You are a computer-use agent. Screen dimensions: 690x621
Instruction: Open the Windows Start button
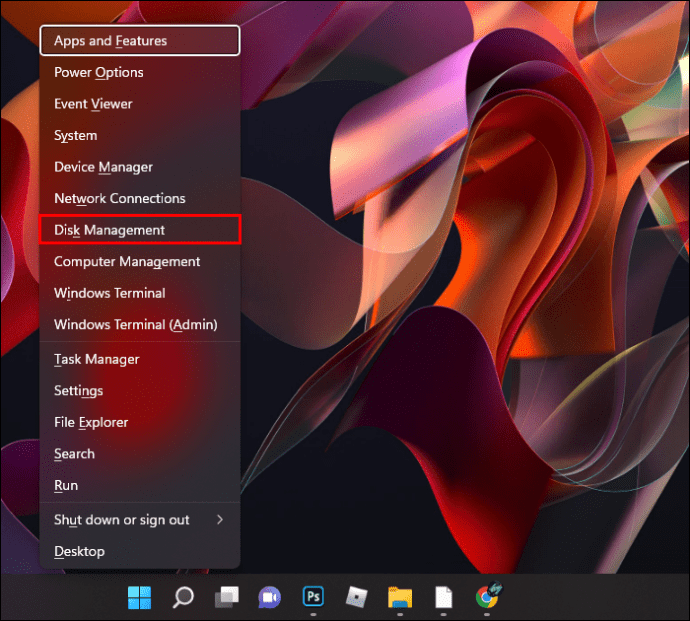click(x=139, y=597)
